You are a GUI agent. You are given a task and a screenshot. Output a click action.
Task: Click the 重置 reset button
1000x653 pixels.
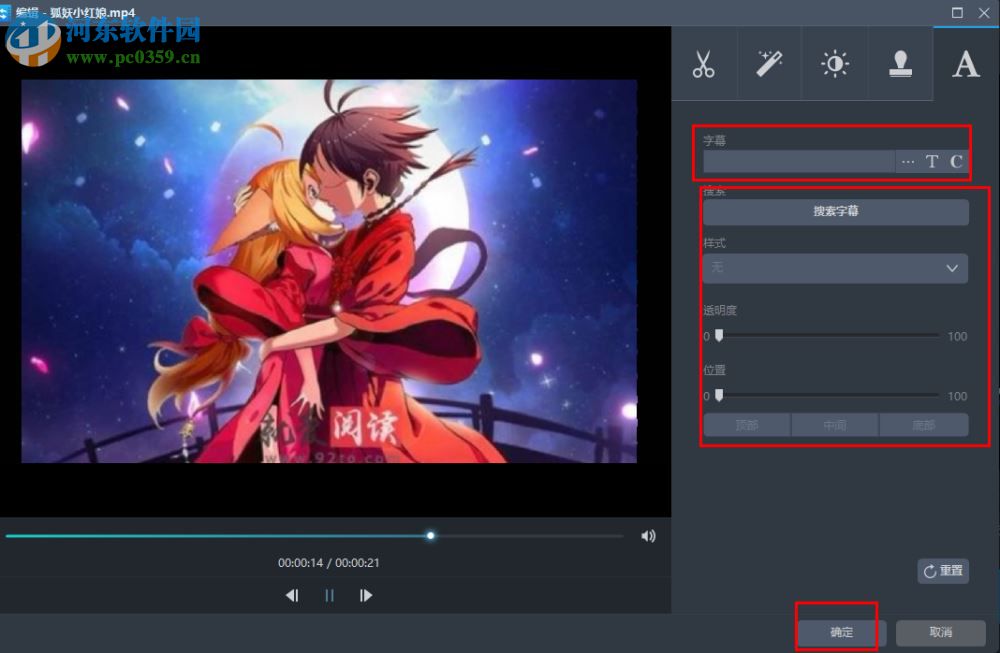[x=943, y=571]
